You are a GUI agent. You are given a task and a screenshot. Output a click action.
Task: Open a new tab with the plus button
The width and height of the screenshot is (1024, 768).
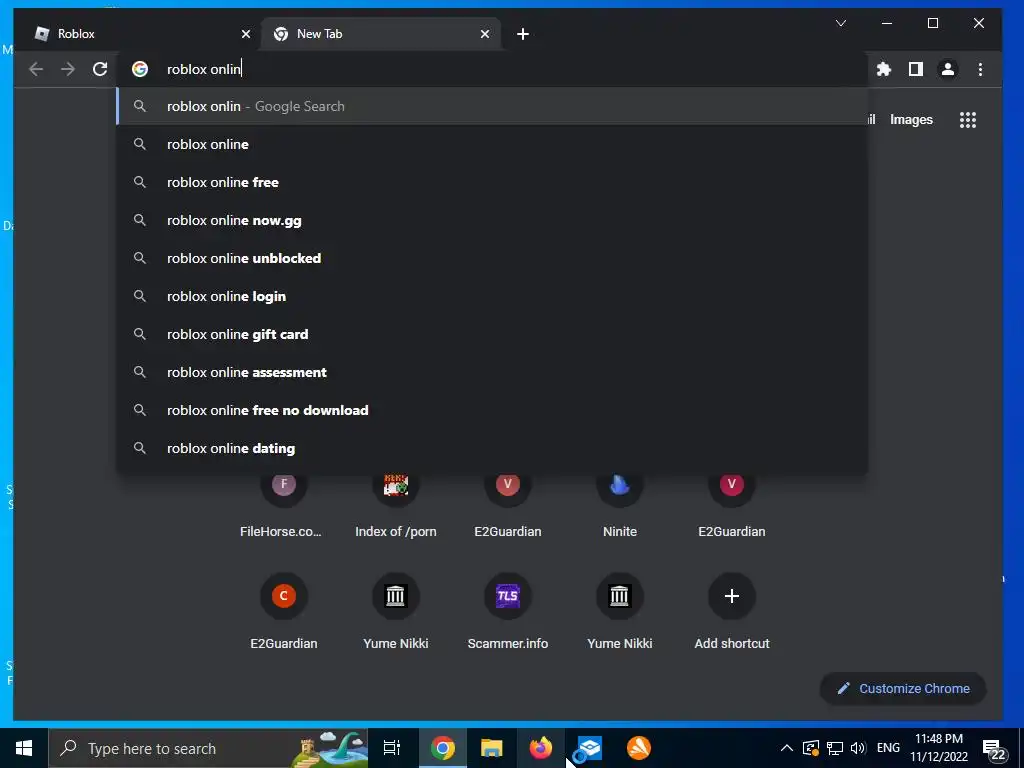(x=522, y=34)
